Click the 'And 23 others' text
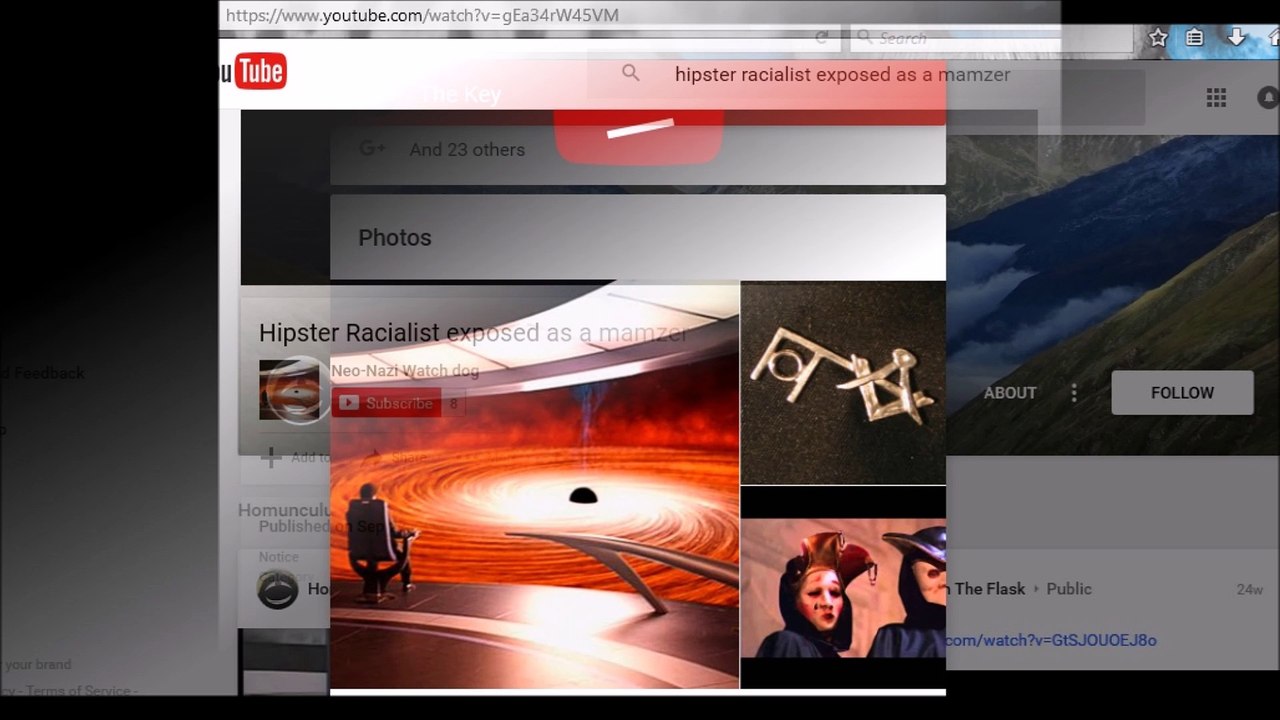This screenshot has height=720, width=1280. tap(467, 150)
